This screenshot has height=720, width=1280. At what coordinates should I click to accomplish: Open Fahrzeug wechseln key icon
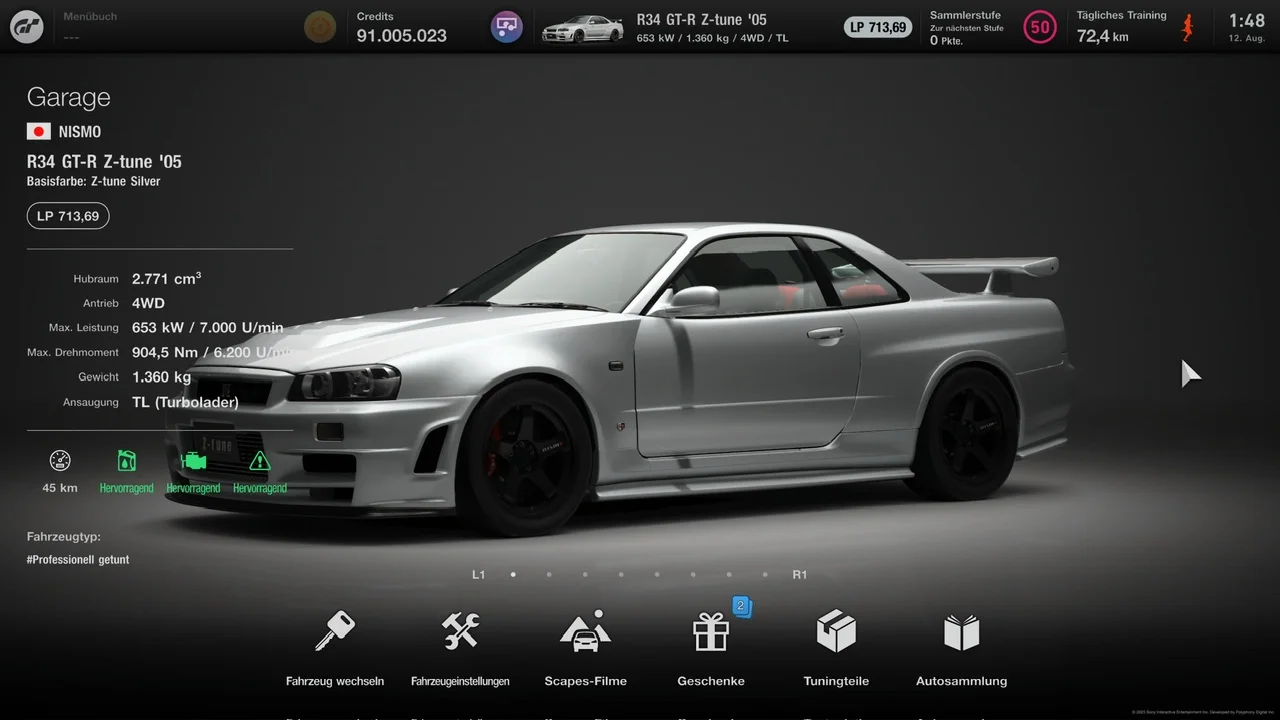pyautogui.click(x=335, y=631)
